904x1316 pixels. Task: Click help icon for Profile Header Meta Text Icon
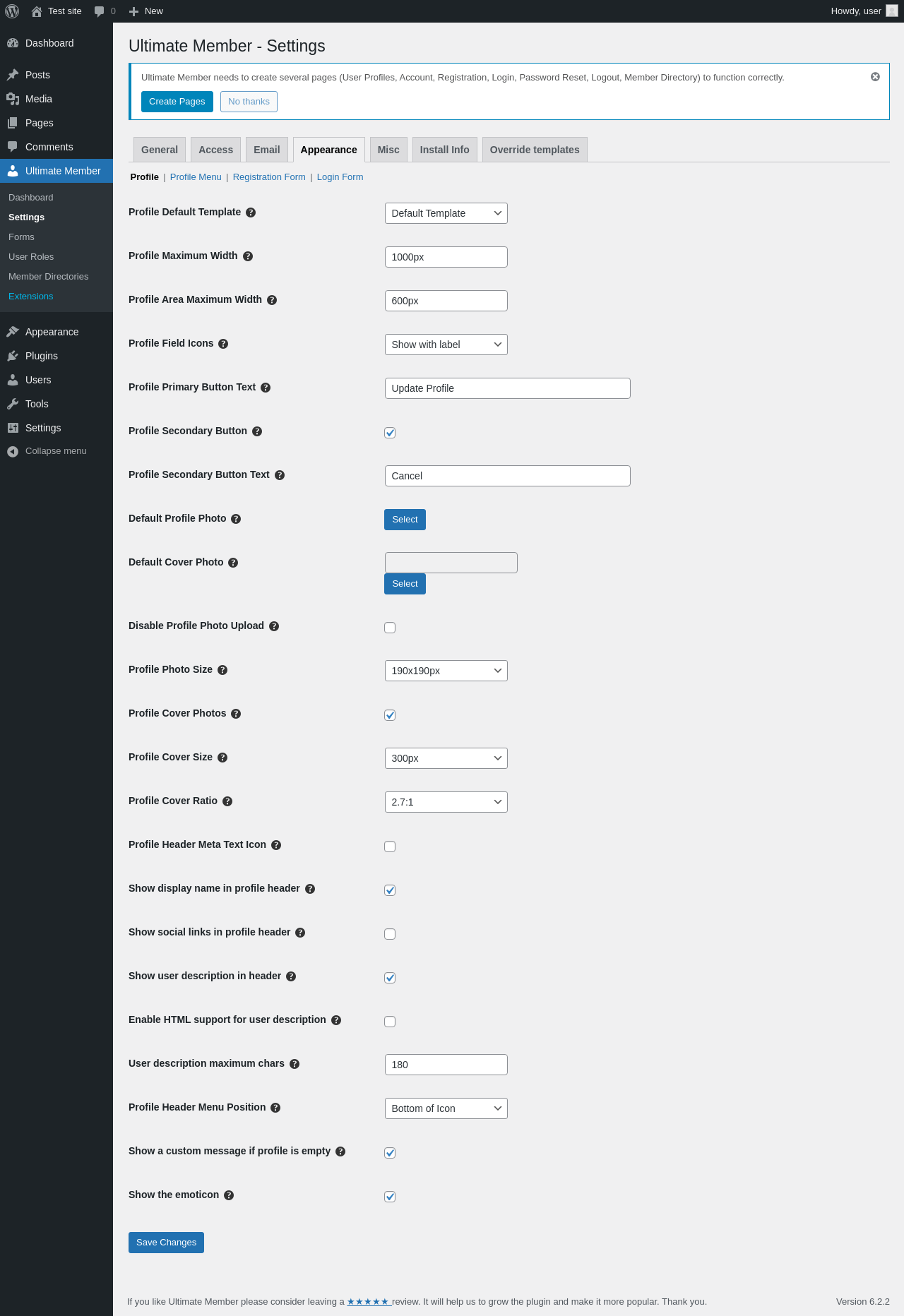coord(276,845)
